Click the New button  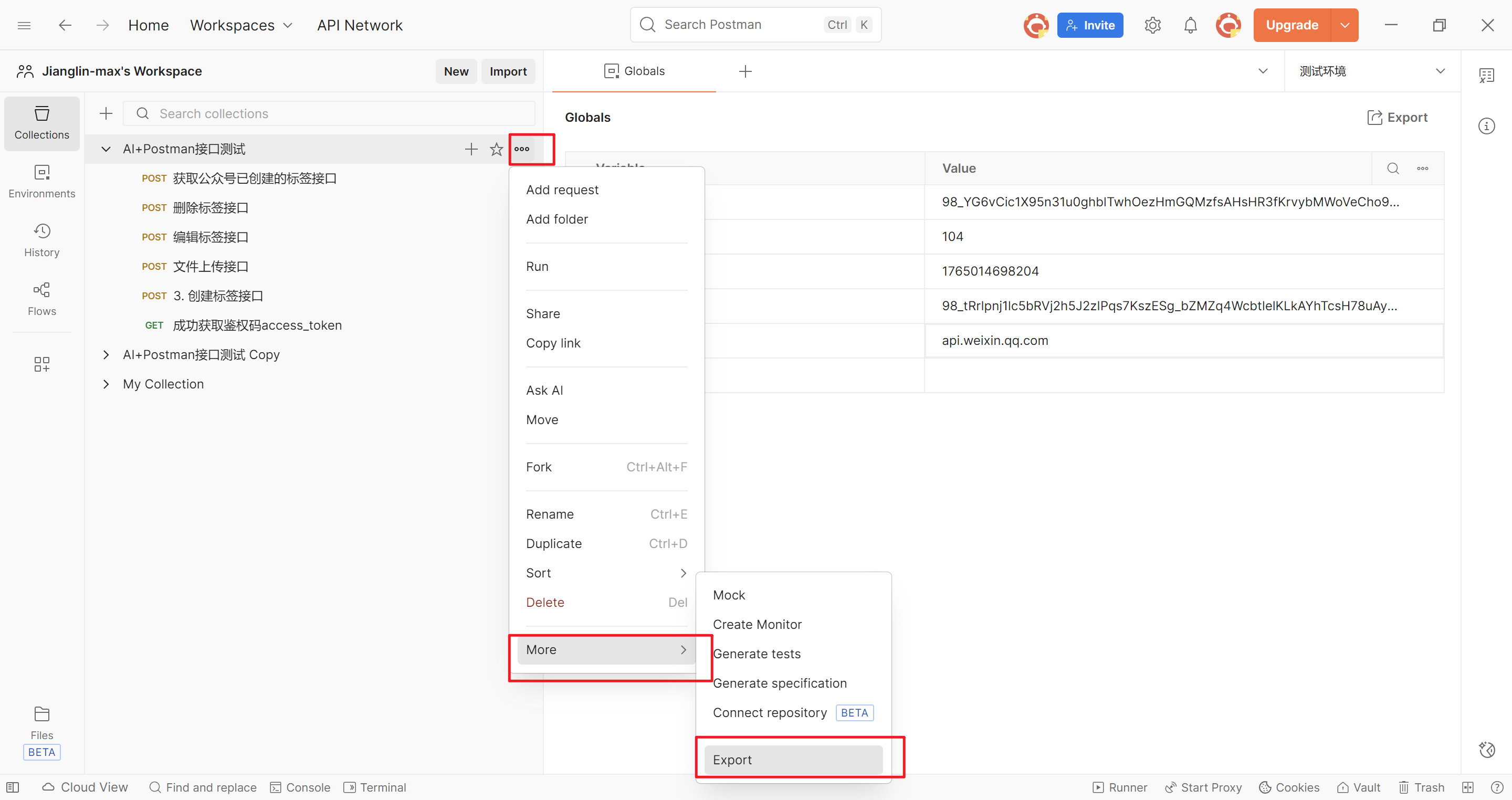[456, 71]
